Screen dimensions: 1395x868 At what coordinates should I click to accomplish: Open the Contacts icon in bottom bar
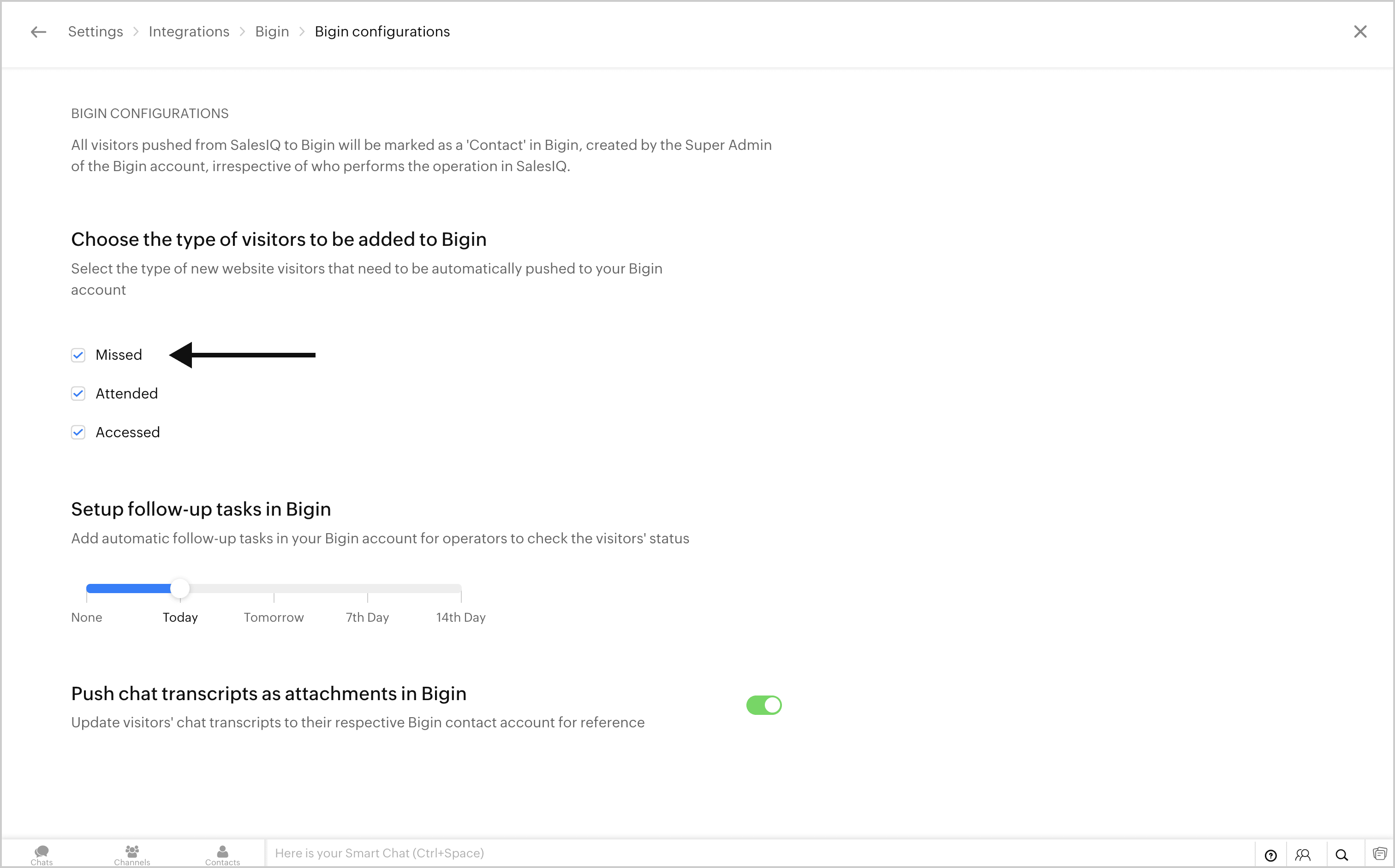point(222,855)
